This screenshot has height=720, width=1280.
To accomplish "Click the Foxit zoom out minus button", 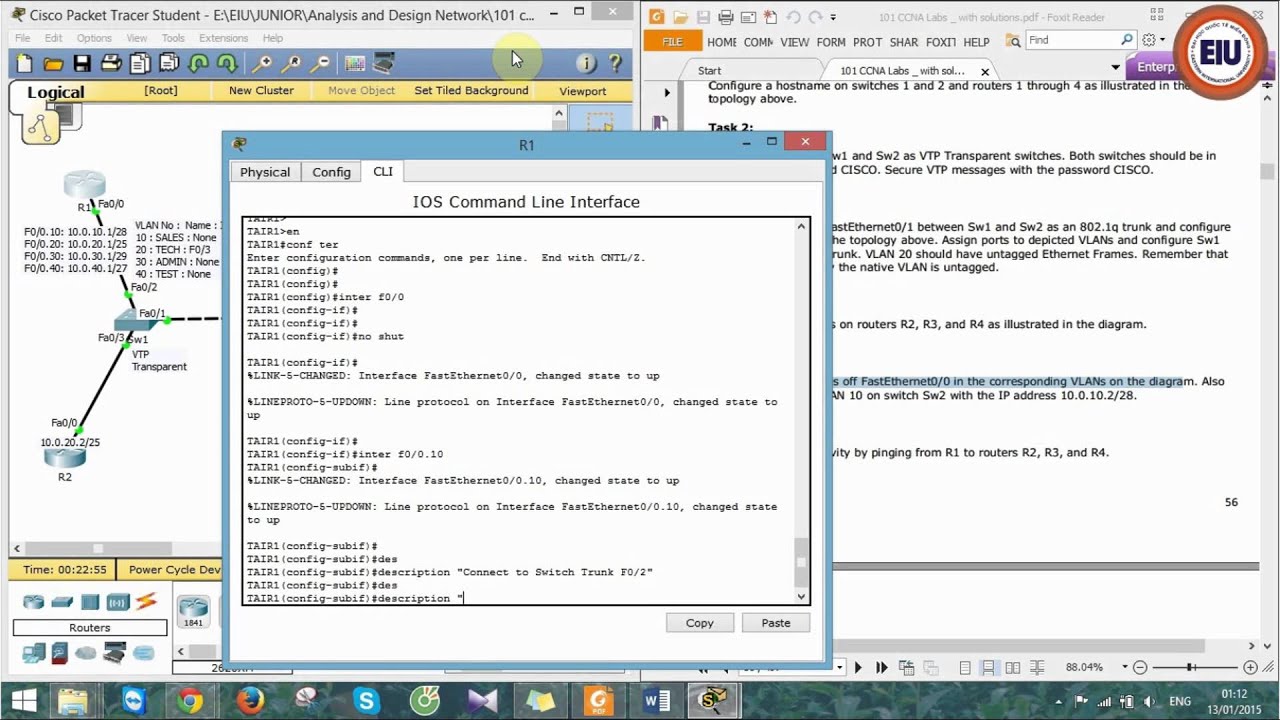I will tap(1140, 667).
